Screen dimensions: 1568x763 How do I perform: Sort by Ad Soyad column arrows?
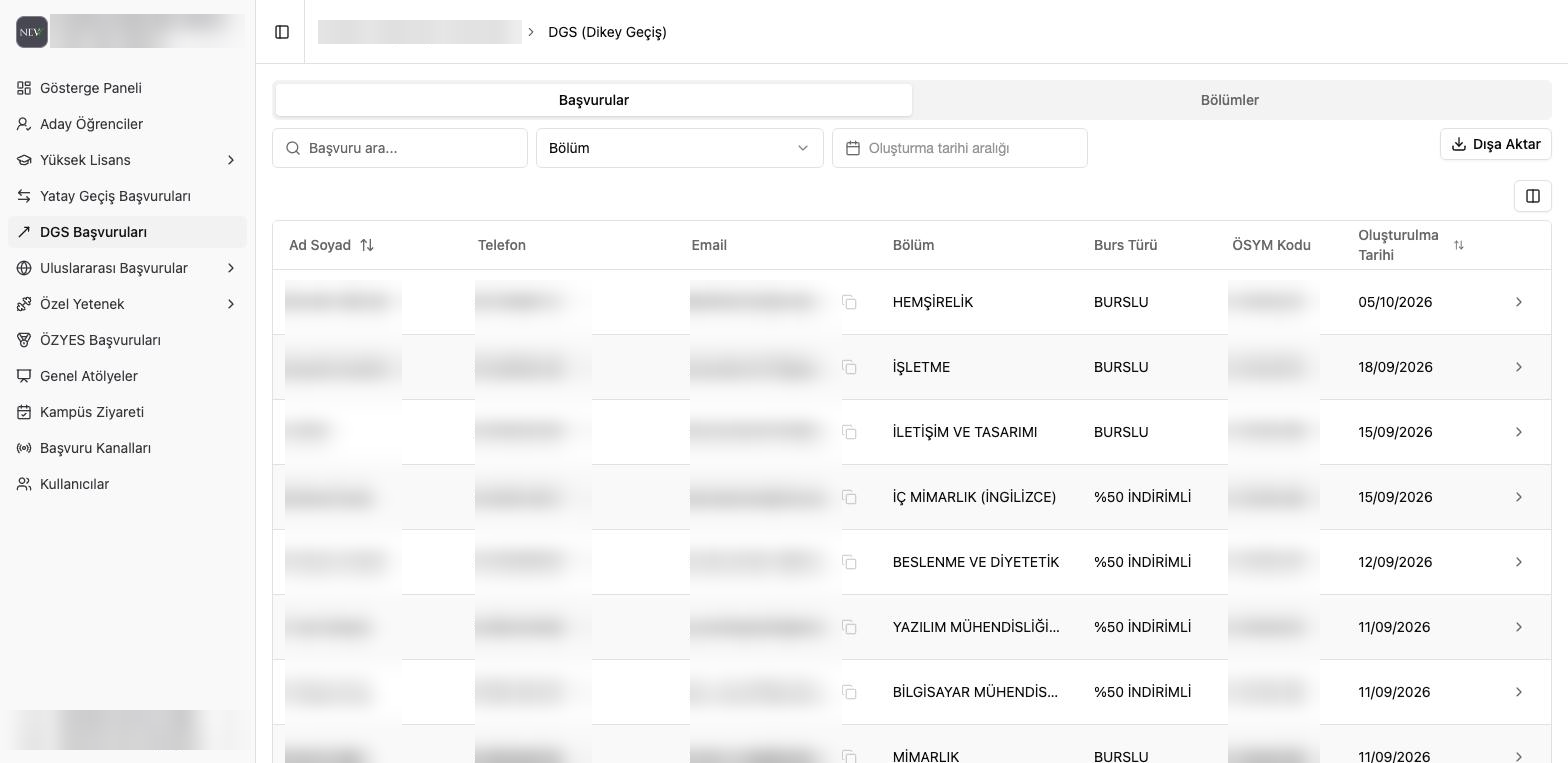pyautogui.click(x=367, y=245)
